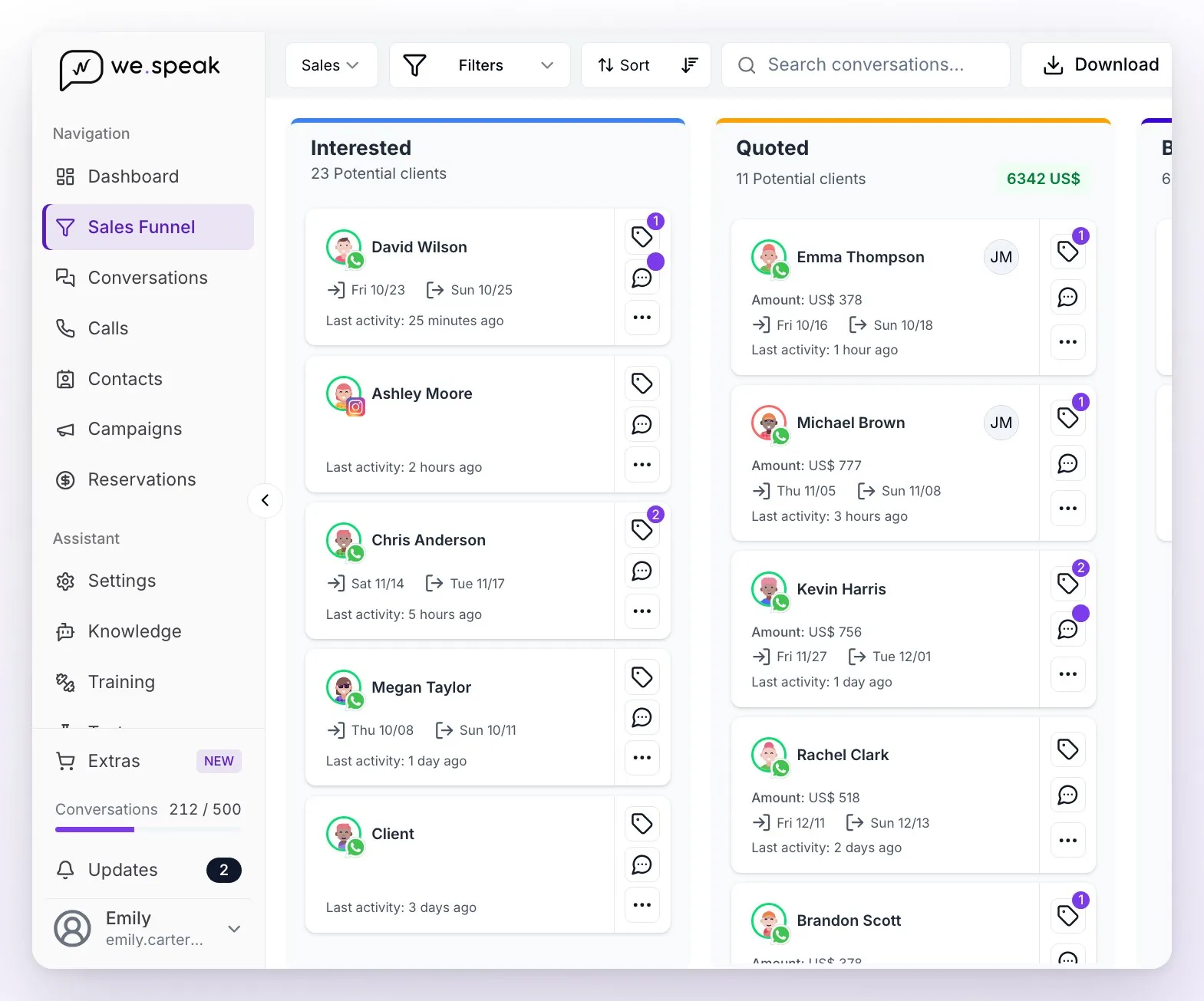The image size is (1204, 1001).
Task: Open more options for Rachel Clark
Action: click(x=1068, y=840)
